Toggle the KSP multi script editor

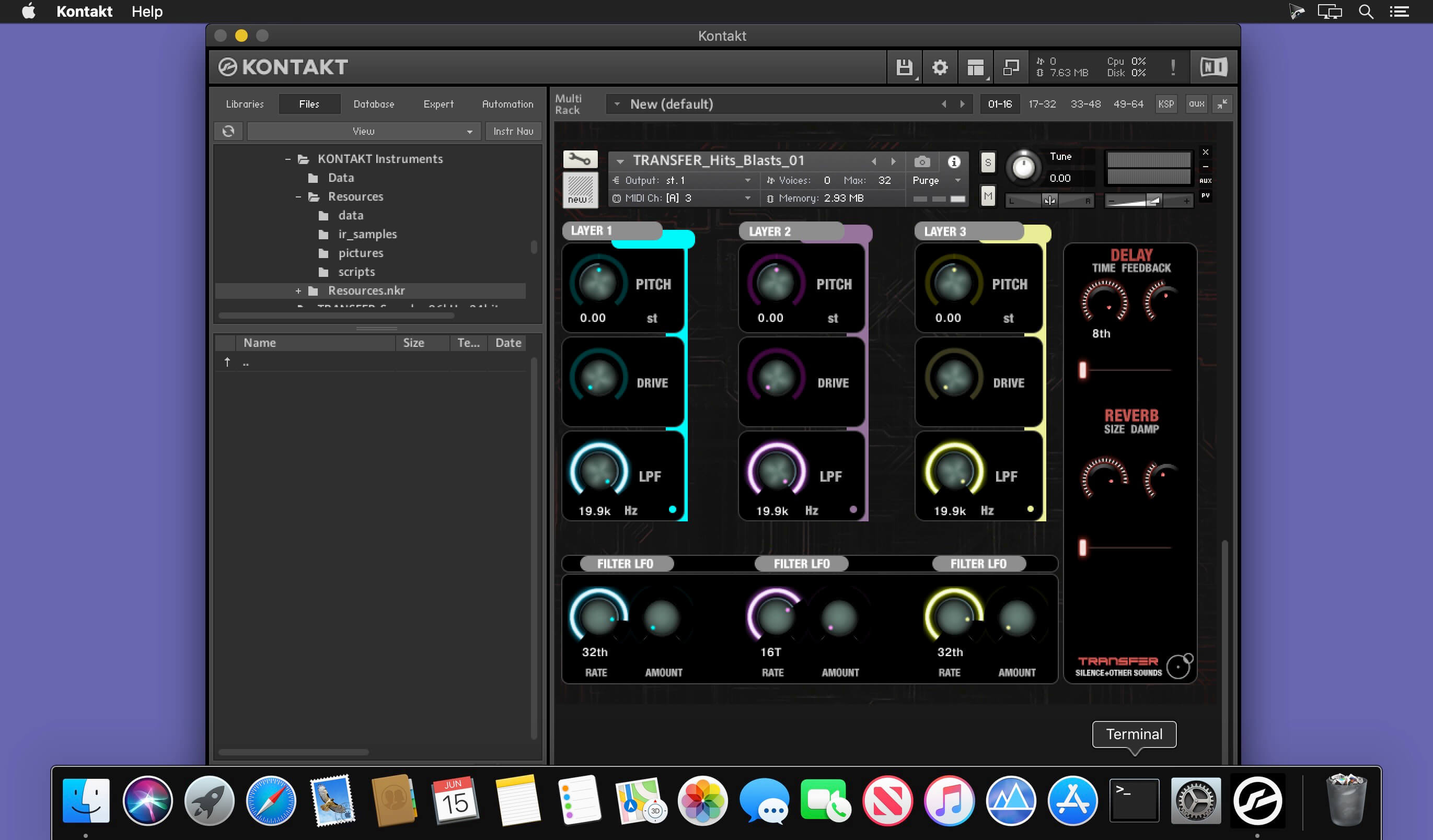(1166, 104)
